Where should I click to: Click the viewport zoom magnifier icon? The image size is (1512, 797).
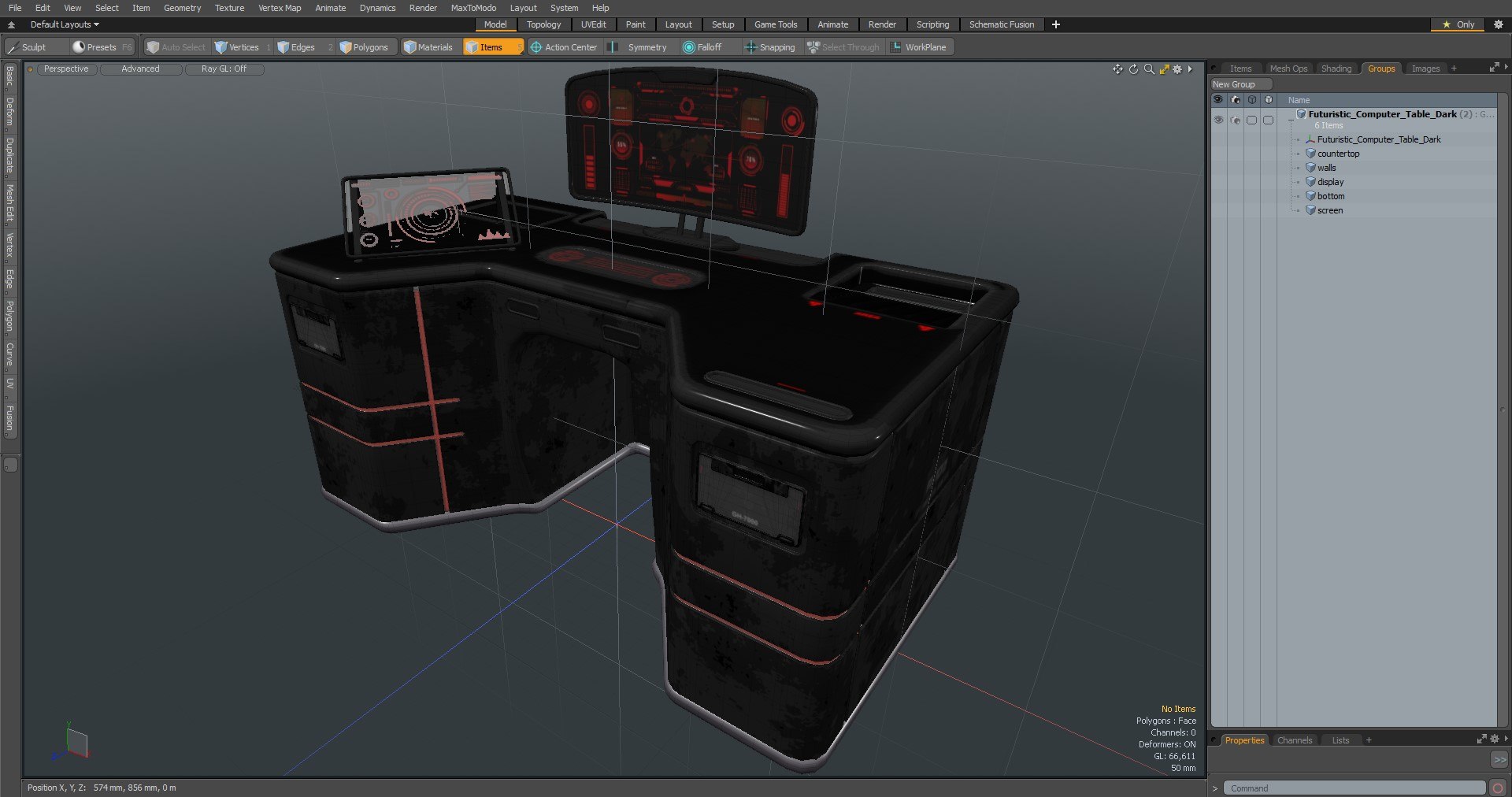click(1149, 69)
